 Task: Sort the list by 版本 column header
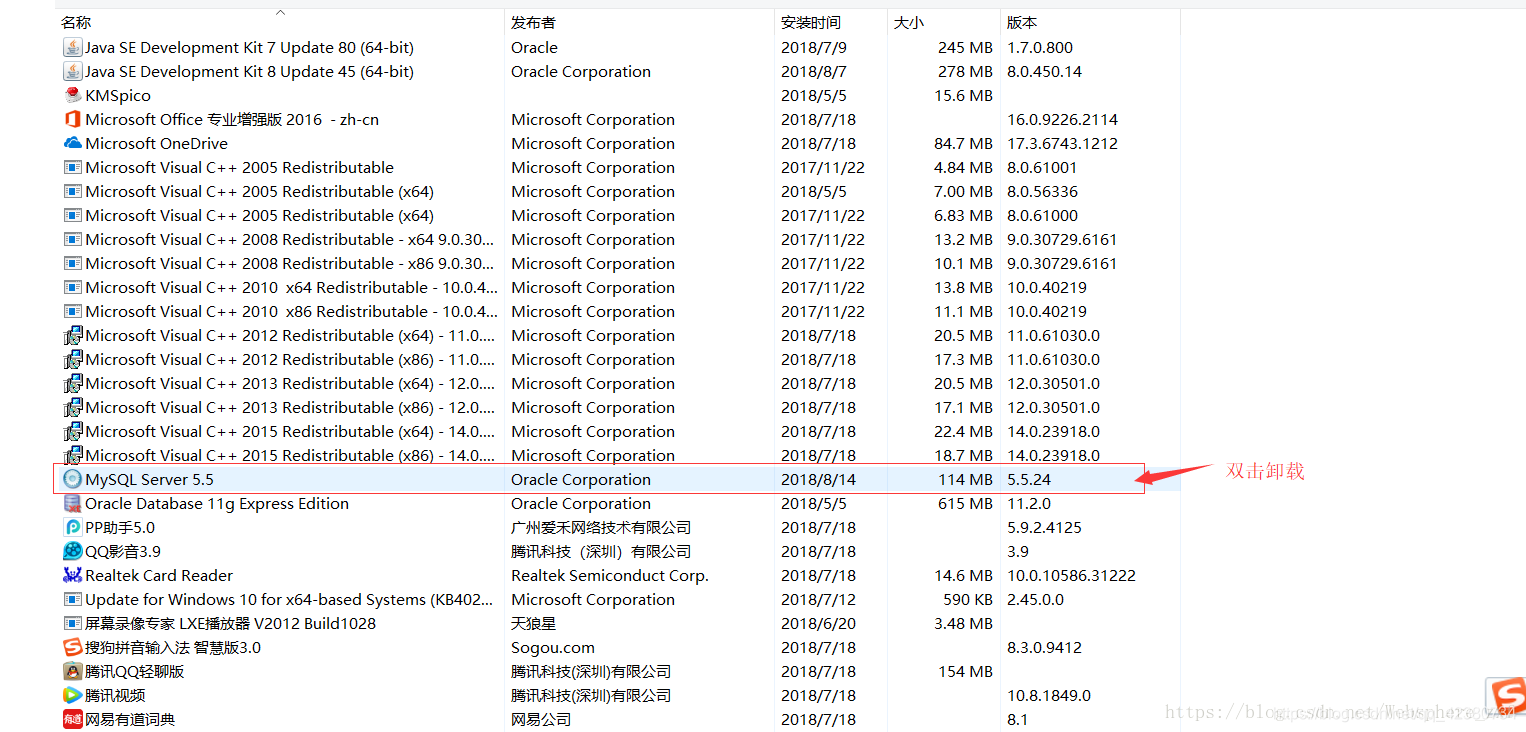point(1019,22)
